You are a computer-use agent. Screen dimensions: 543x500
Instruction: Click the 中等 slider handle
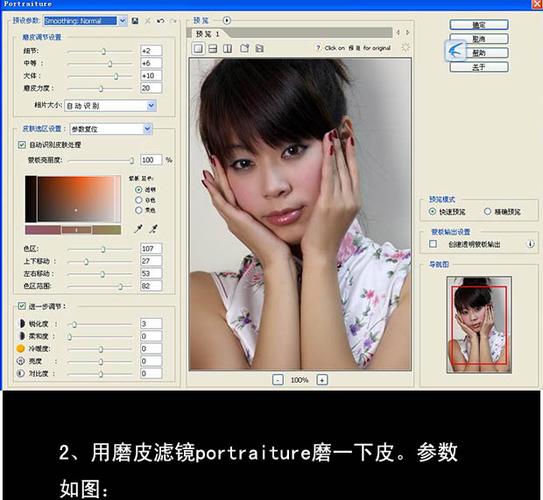pyautogui.click(x=110, y=64)
